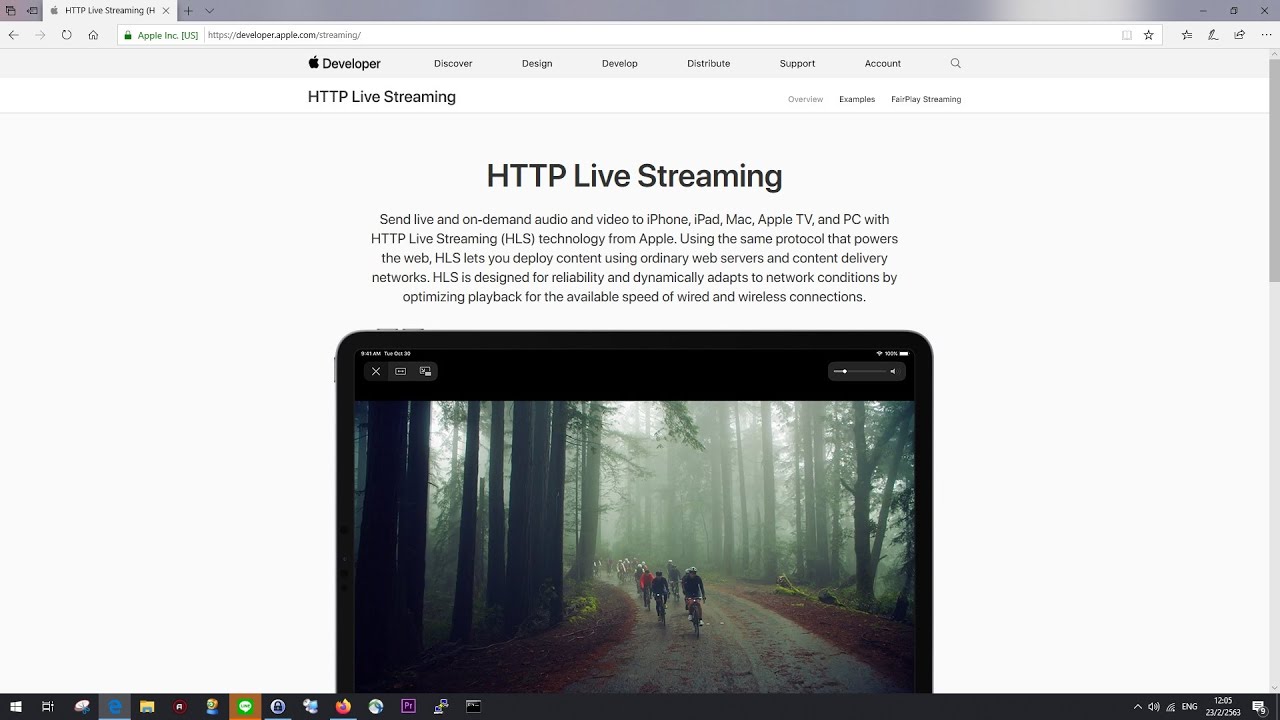
Task: Select the HTTP Live Streaming browser tab
Action: 108,10
